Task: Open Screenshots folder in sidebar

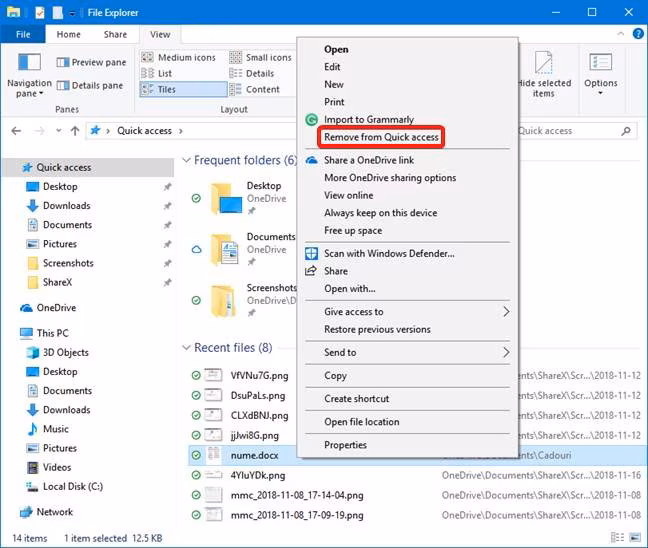Action: click(x=68, y=263)
